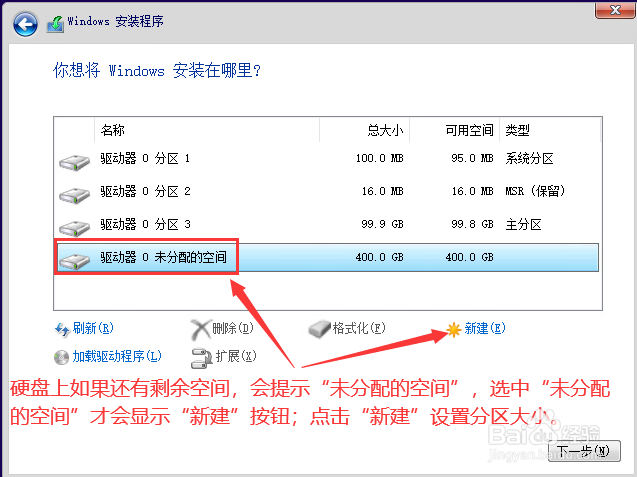Open 加载驱动程序(L) link
The width and height of the screenshot is (637, 477).
click(117, 356)
